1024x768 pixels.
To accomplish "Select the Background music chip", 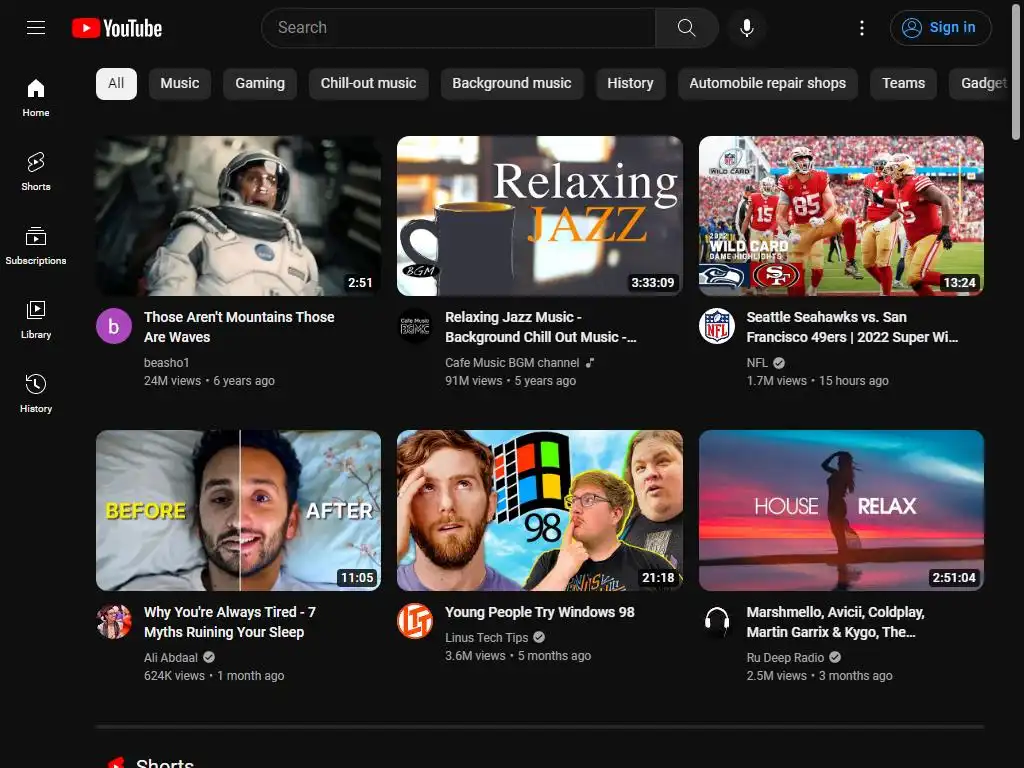I will 511,84.
